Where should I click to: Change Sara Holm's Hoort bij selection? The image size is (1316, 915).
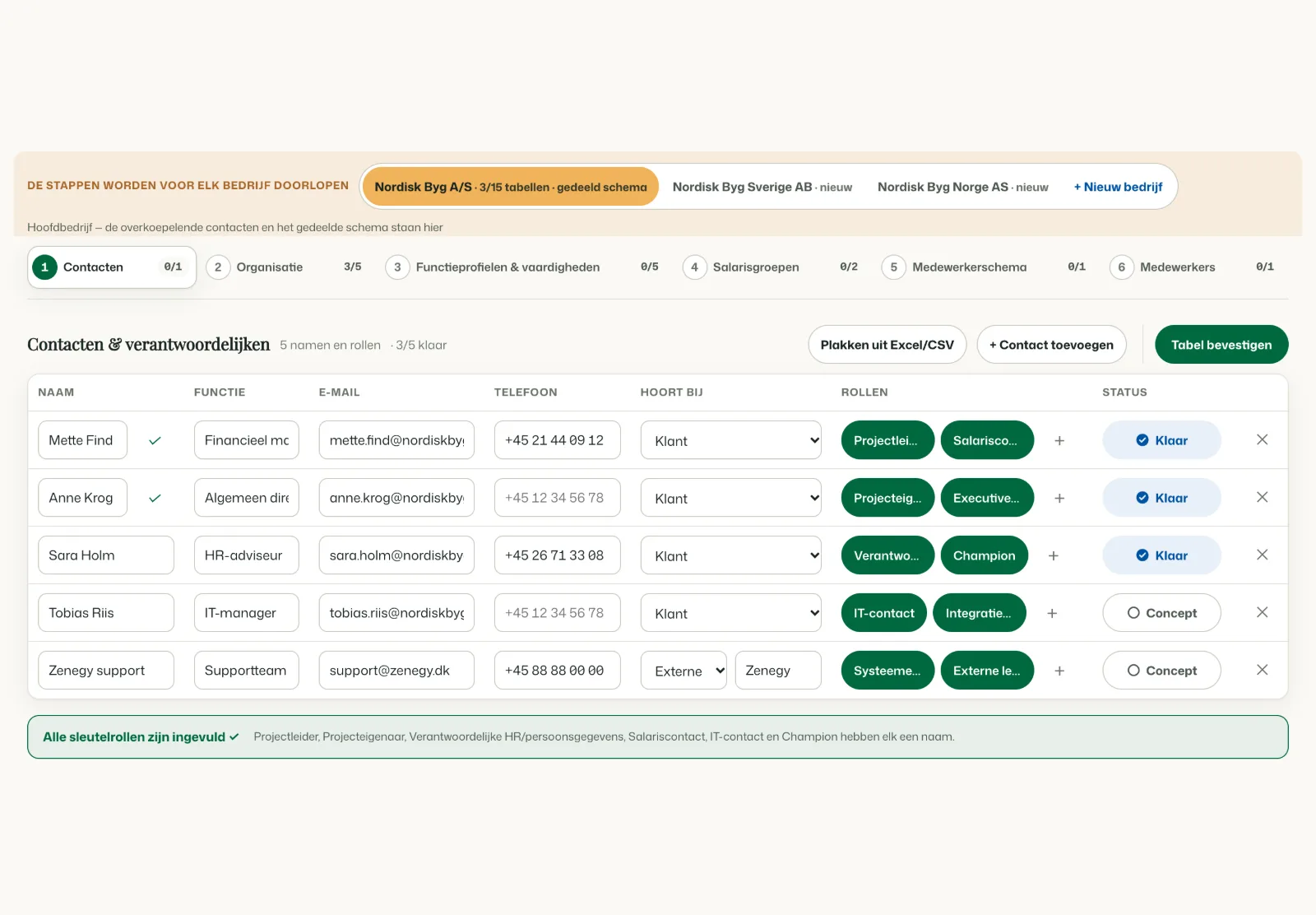click(731, 555)
